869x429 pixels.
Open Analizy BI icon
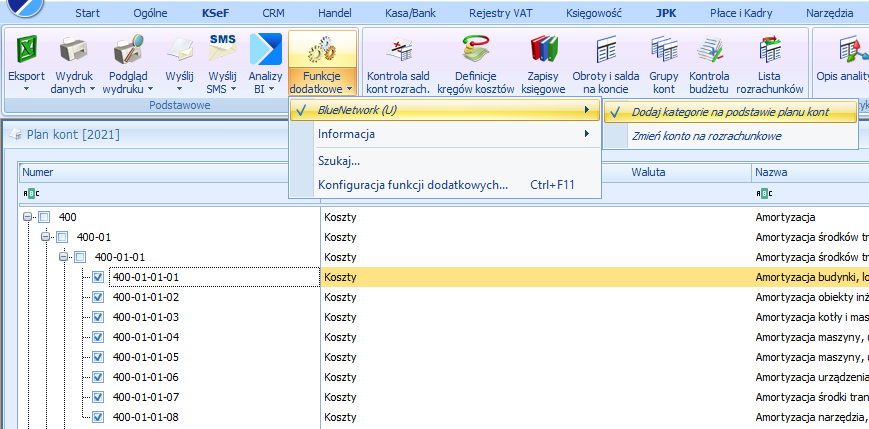(x=266, y=49)
